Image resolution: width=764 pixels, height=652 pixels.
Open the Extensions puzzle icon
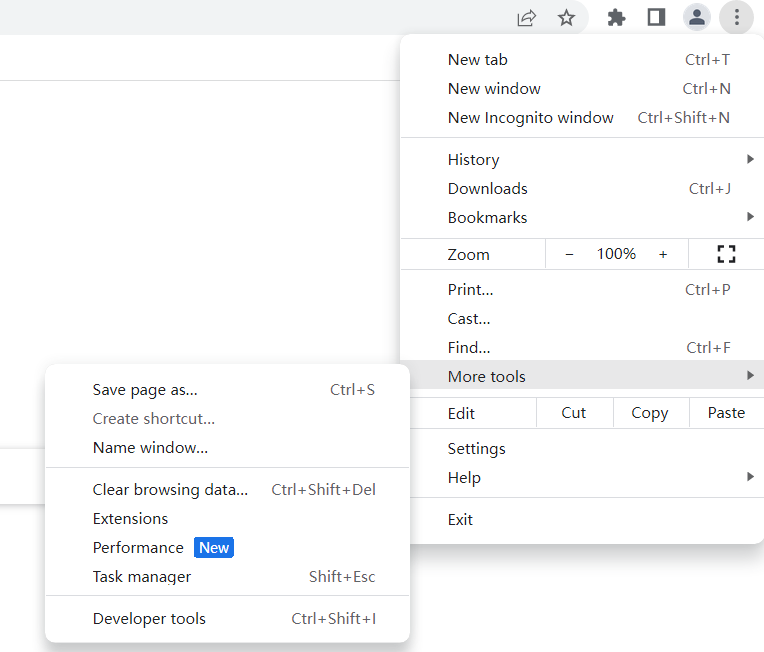tap(616, 18)
